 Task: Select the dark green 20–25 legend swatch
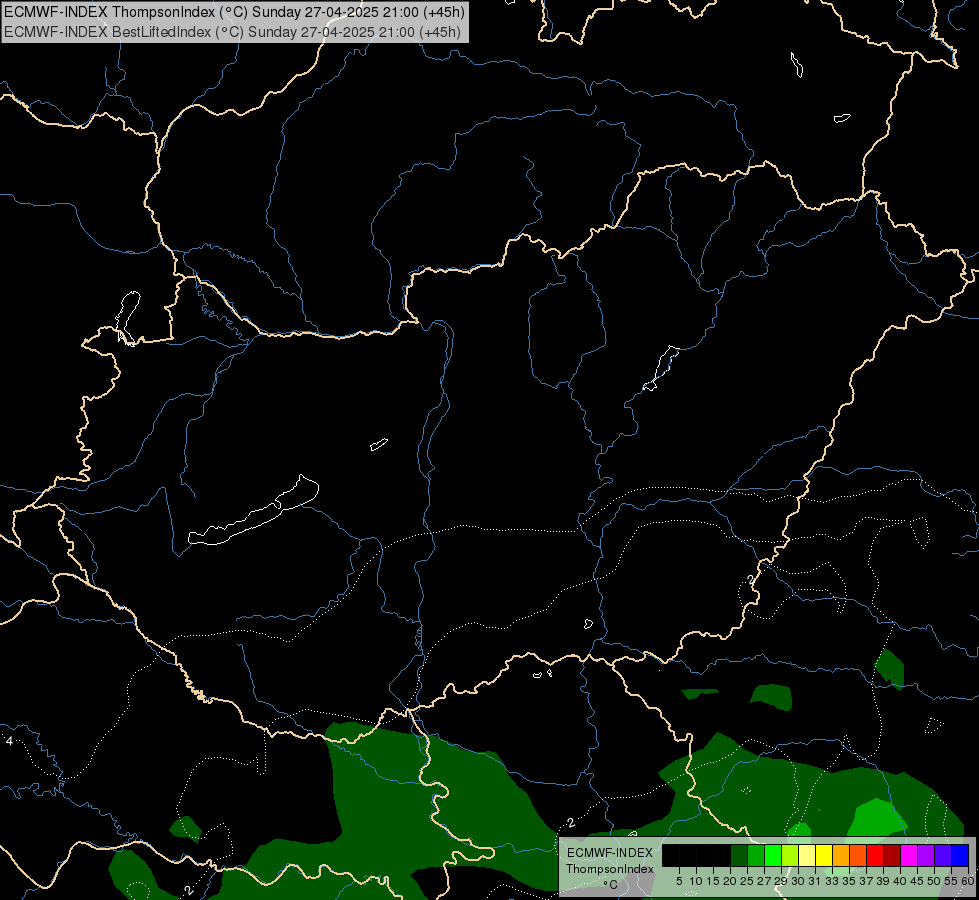pos(739,855)
